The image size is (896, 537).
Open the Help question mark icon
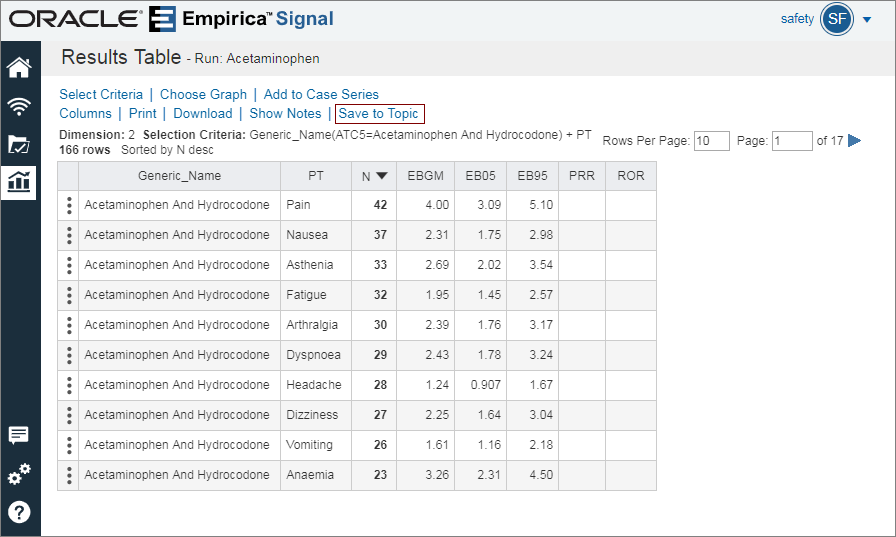(x=19, y=512)
